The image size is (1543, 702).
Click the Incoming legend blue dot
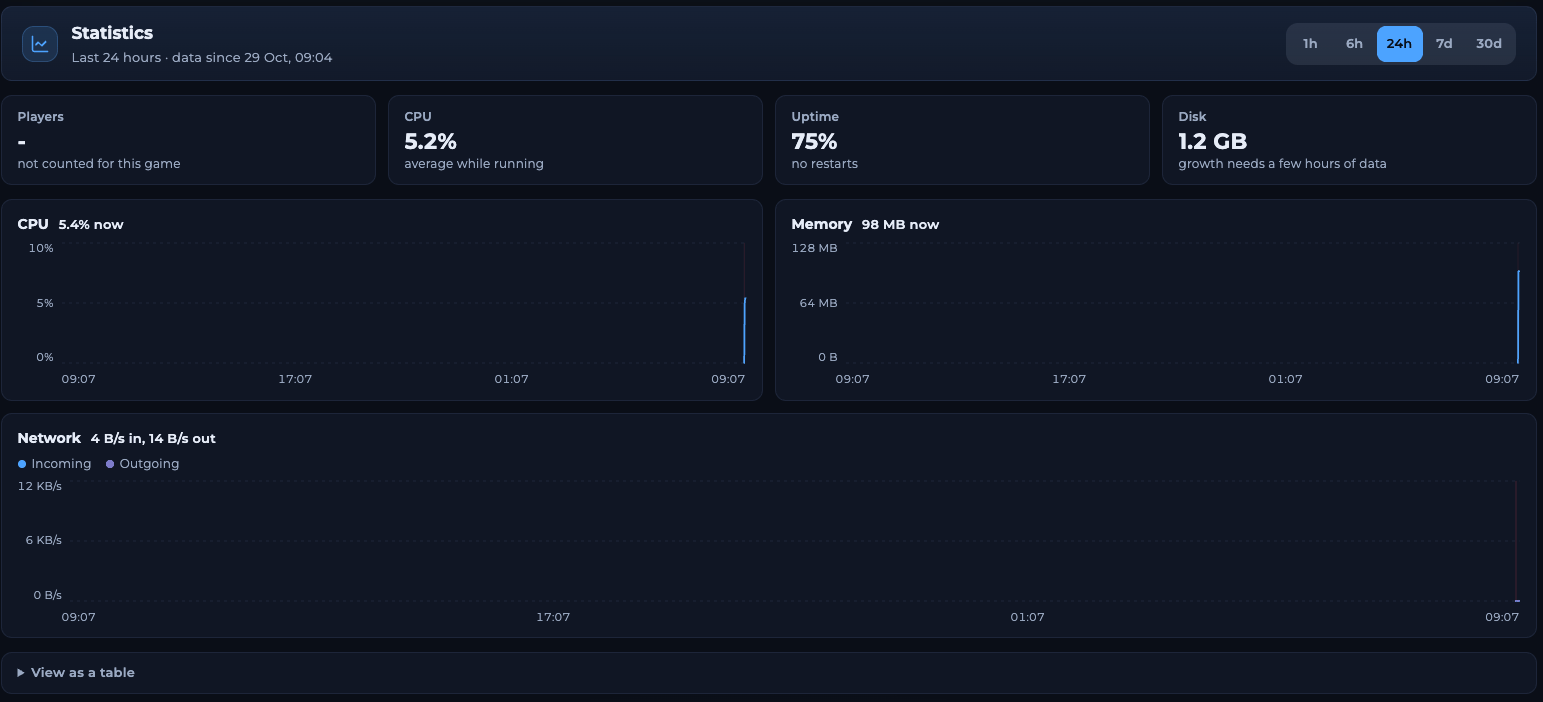pos(22,464)
